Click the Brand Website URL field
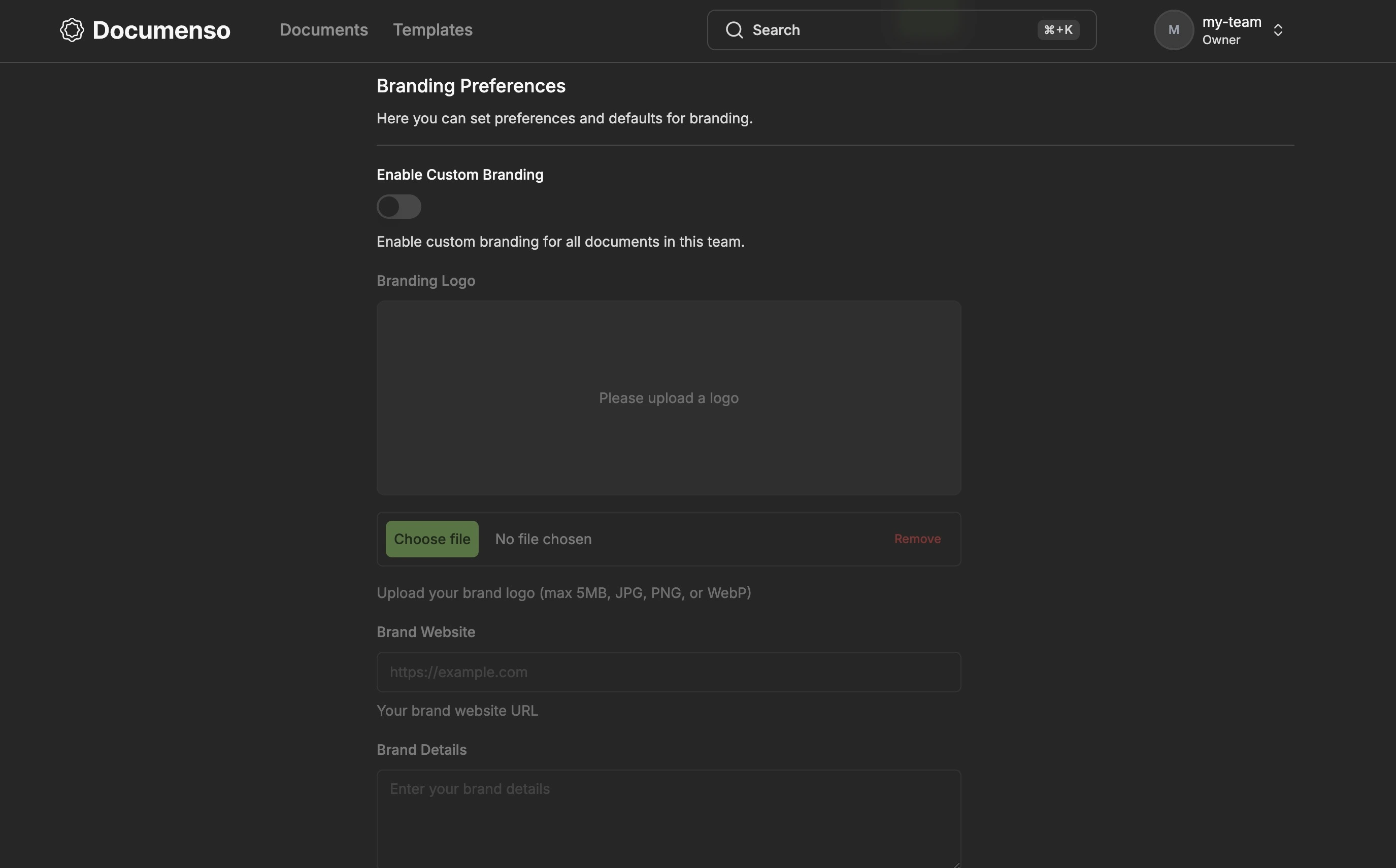Screen dimensions: 1396x868 pos(669,672)
